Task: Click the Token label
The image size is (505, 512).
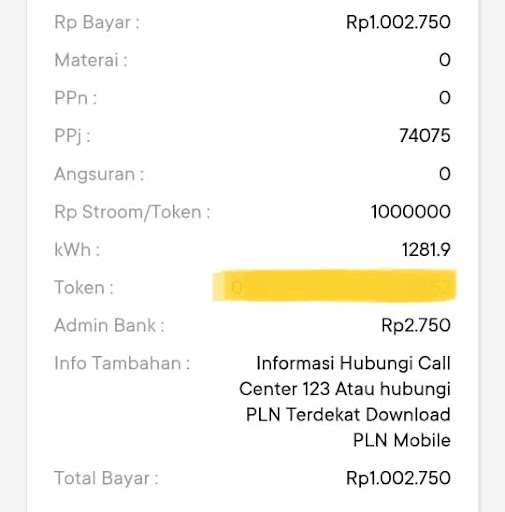Action: [x=84, y=288]
